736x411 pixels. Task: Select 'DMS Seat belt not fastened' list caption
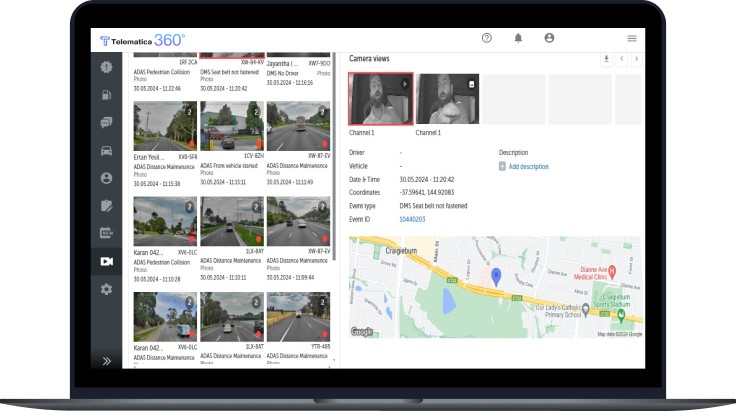[x=230, y=72]
